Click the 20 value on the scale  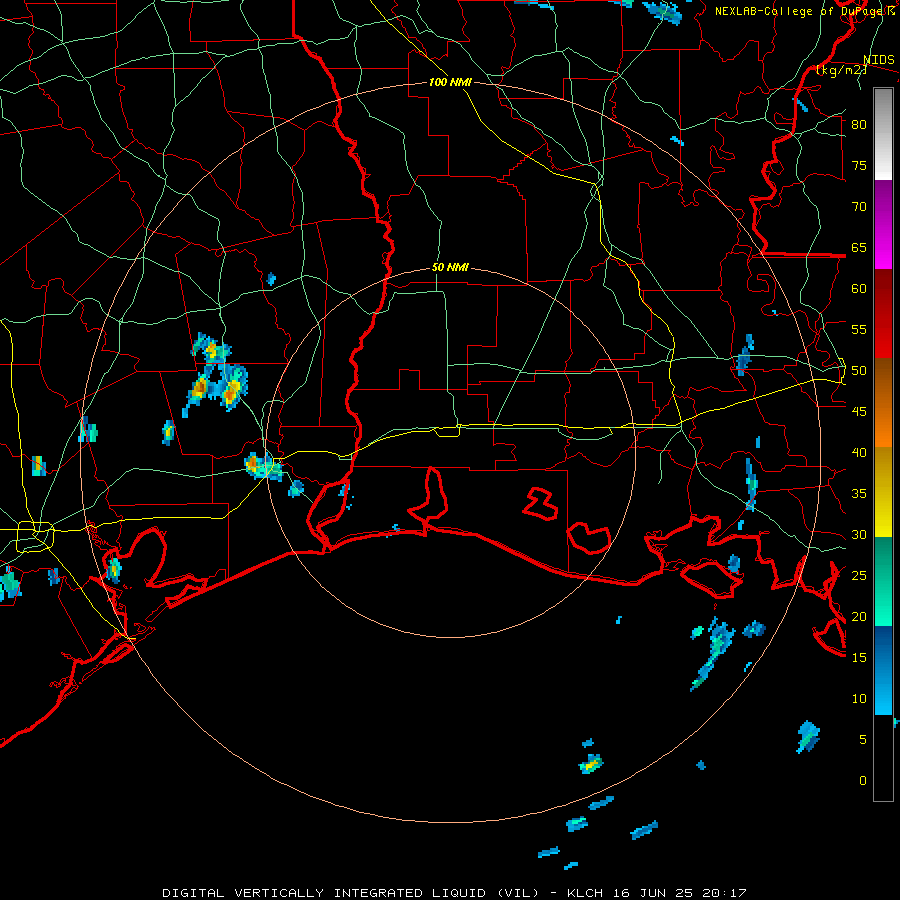[x=859, y=616]
